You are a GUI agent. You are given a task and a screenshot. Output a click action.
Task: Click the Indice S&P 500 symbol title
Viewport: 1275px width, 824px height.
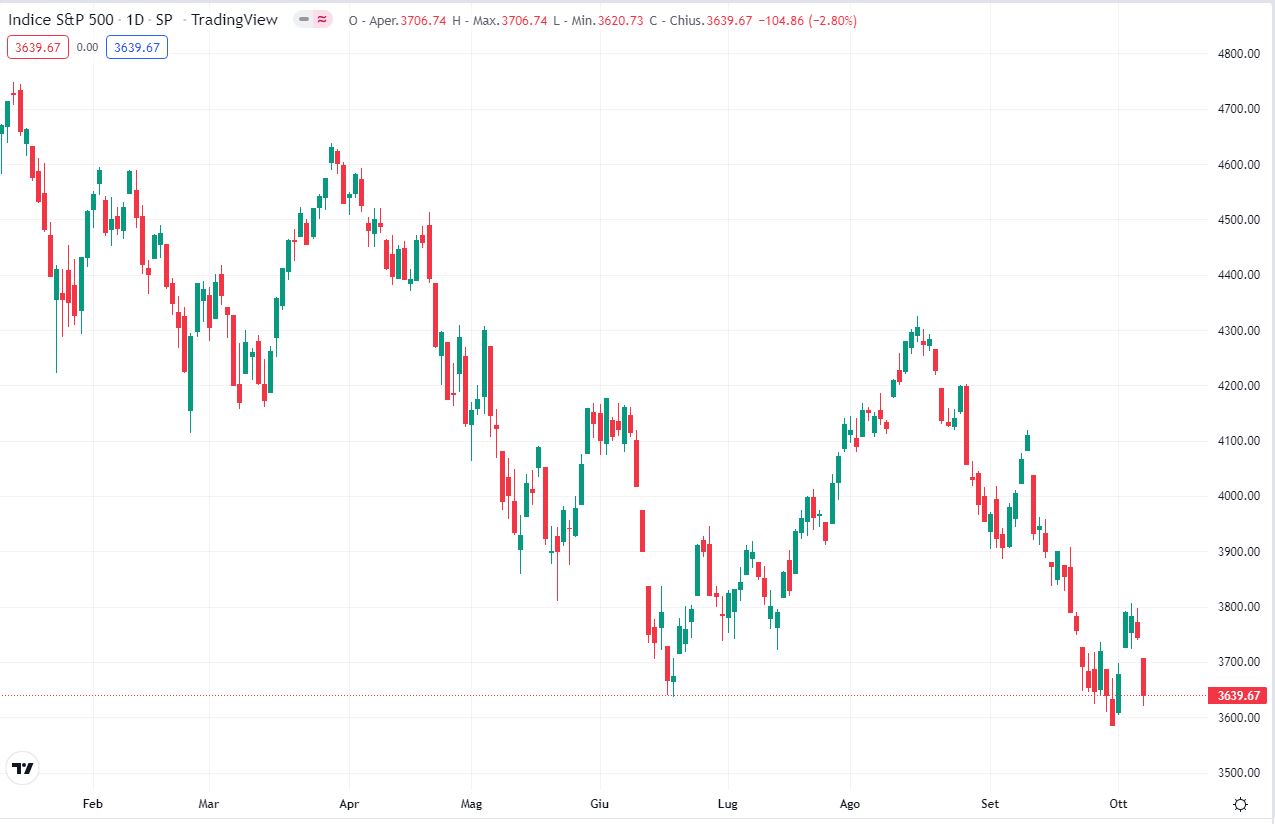pyautogui.click(x=63, y=20)
